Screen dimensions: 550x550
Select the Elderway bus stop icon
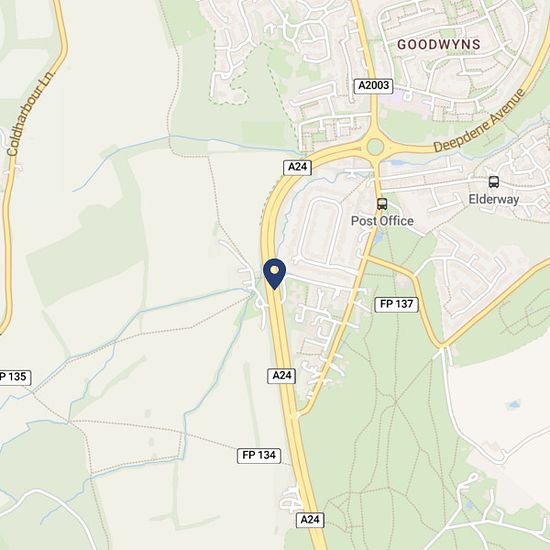[494, 182]
